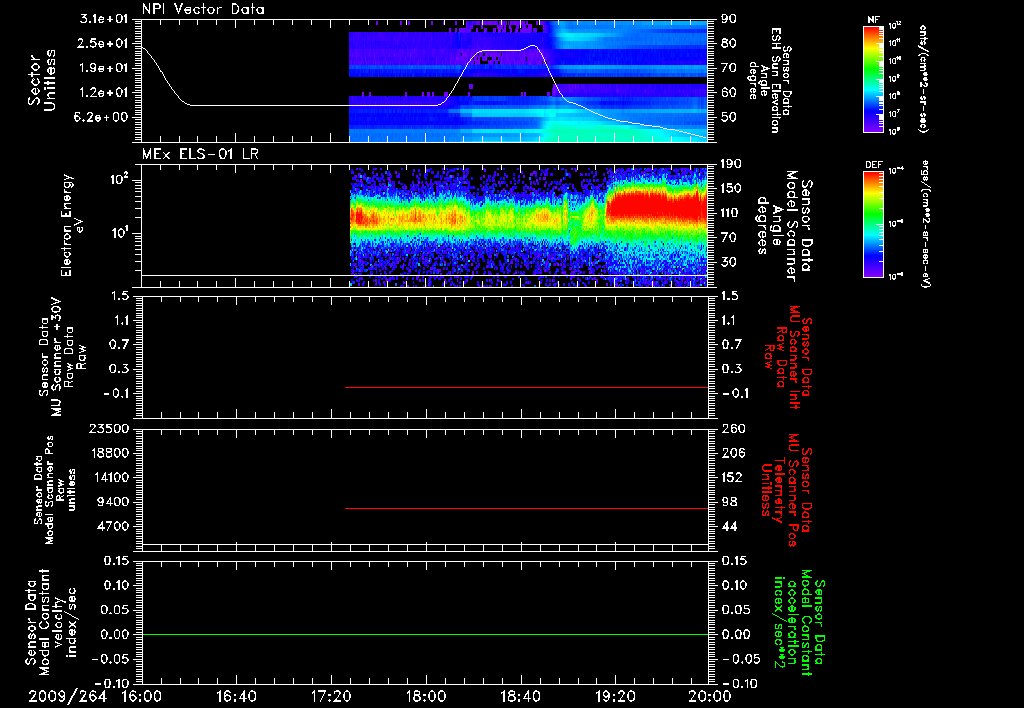Click the red "MU Scanner Int Raw Data" label
Screen dimensions: 1024x708
[x=788, y=357]
